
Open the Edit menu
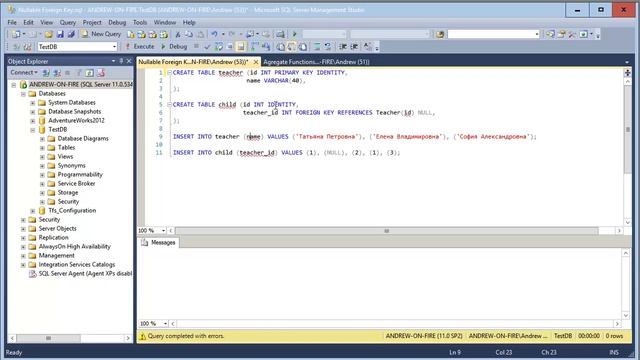[28, 22]
